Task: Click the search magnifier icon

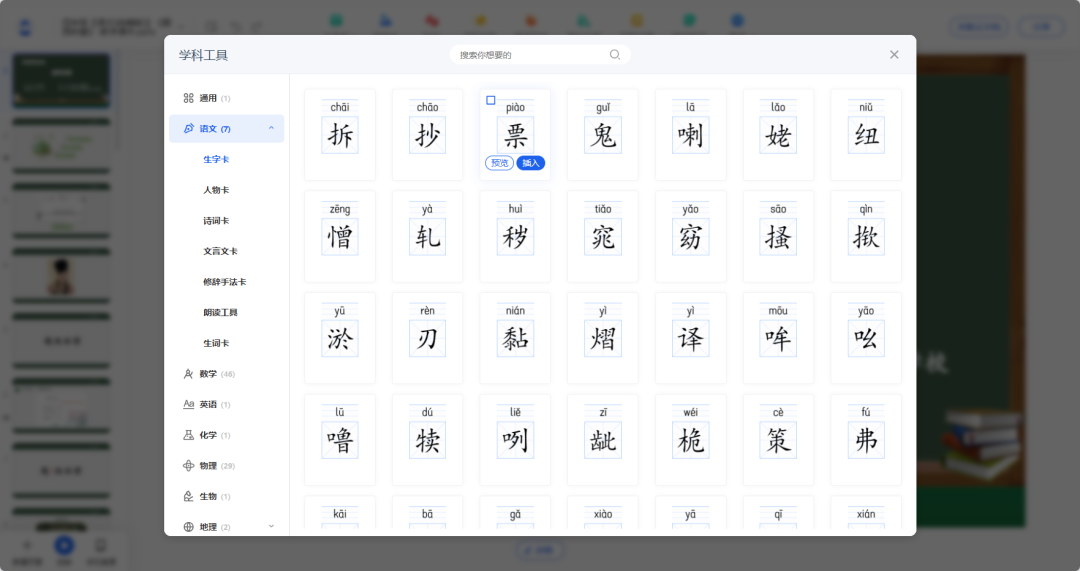Action: pyautogui.click(x=614, y=54)
